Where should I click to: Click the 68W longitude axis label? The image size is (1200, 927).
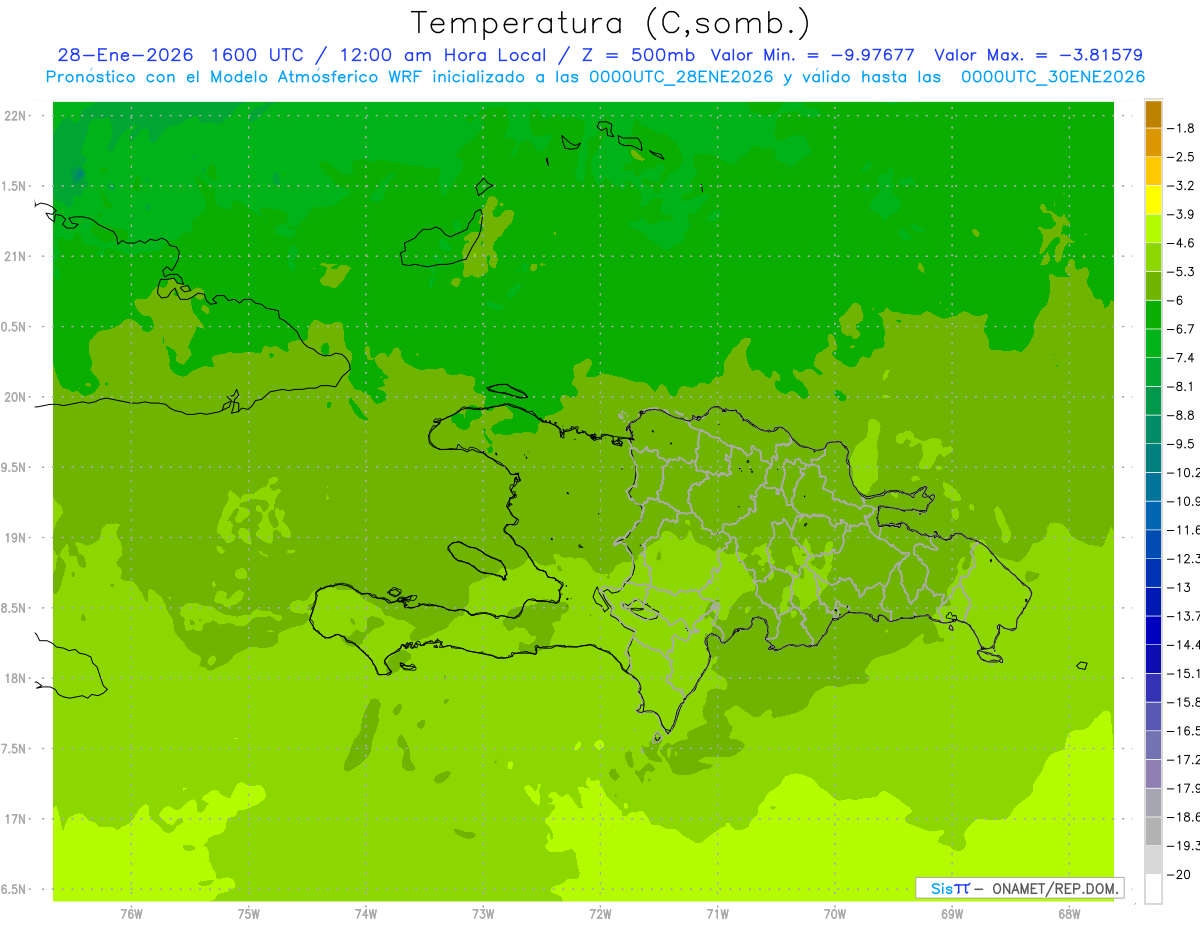click(x=1068, y=914)
